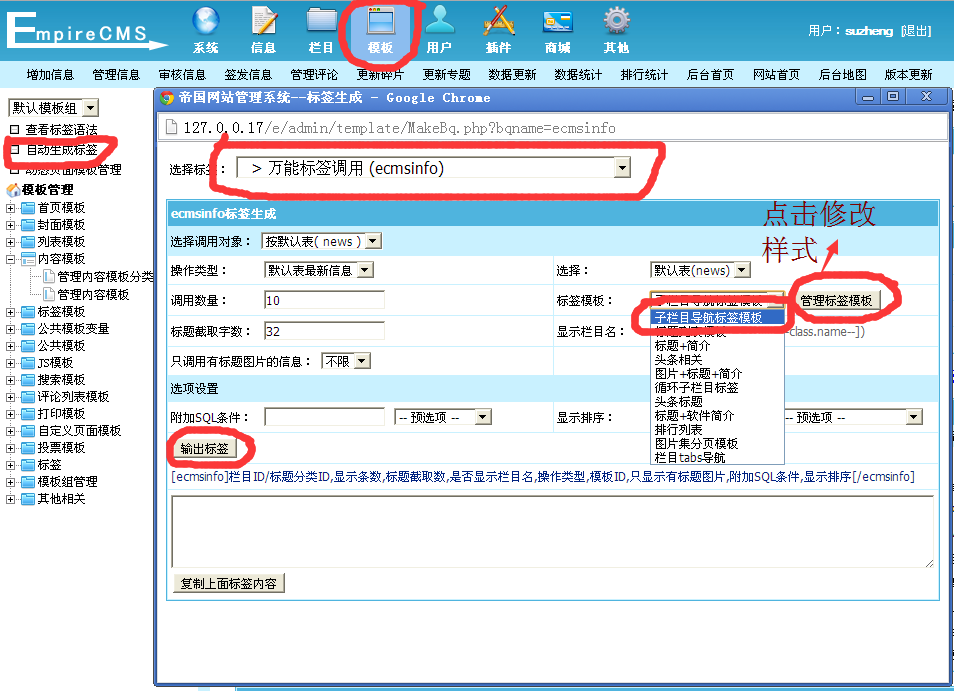The width and height of the screenshot is (954, 691).
Task: Open the 默认模板组 dropdown
Action: (54, 108)
